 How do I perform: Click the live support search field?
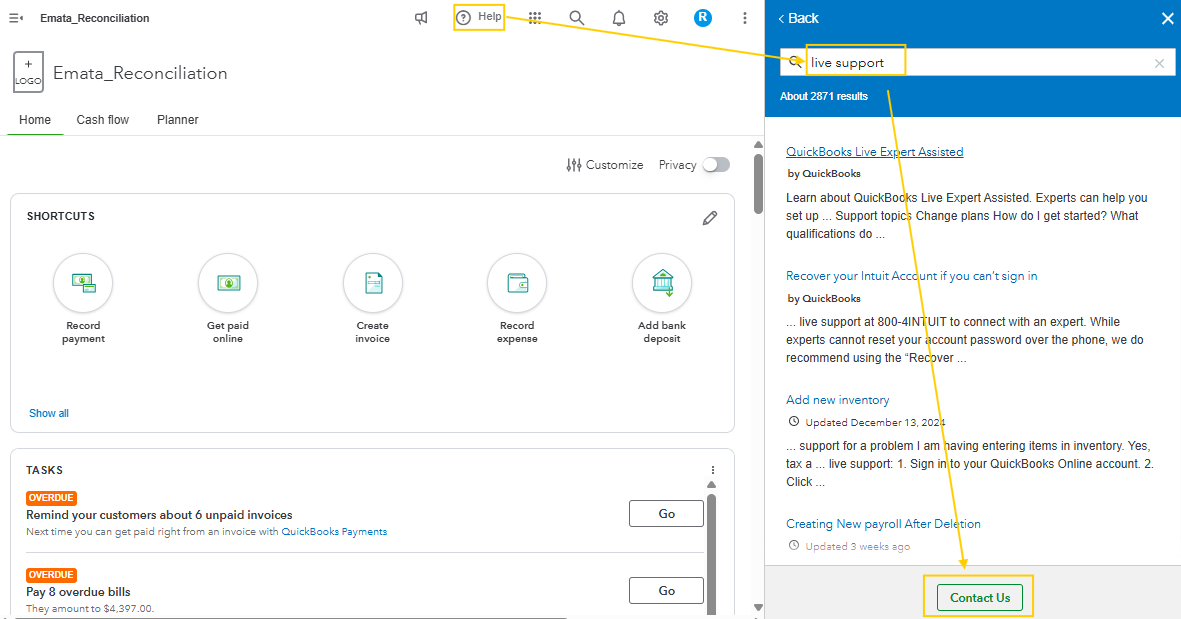coord(977,63)
